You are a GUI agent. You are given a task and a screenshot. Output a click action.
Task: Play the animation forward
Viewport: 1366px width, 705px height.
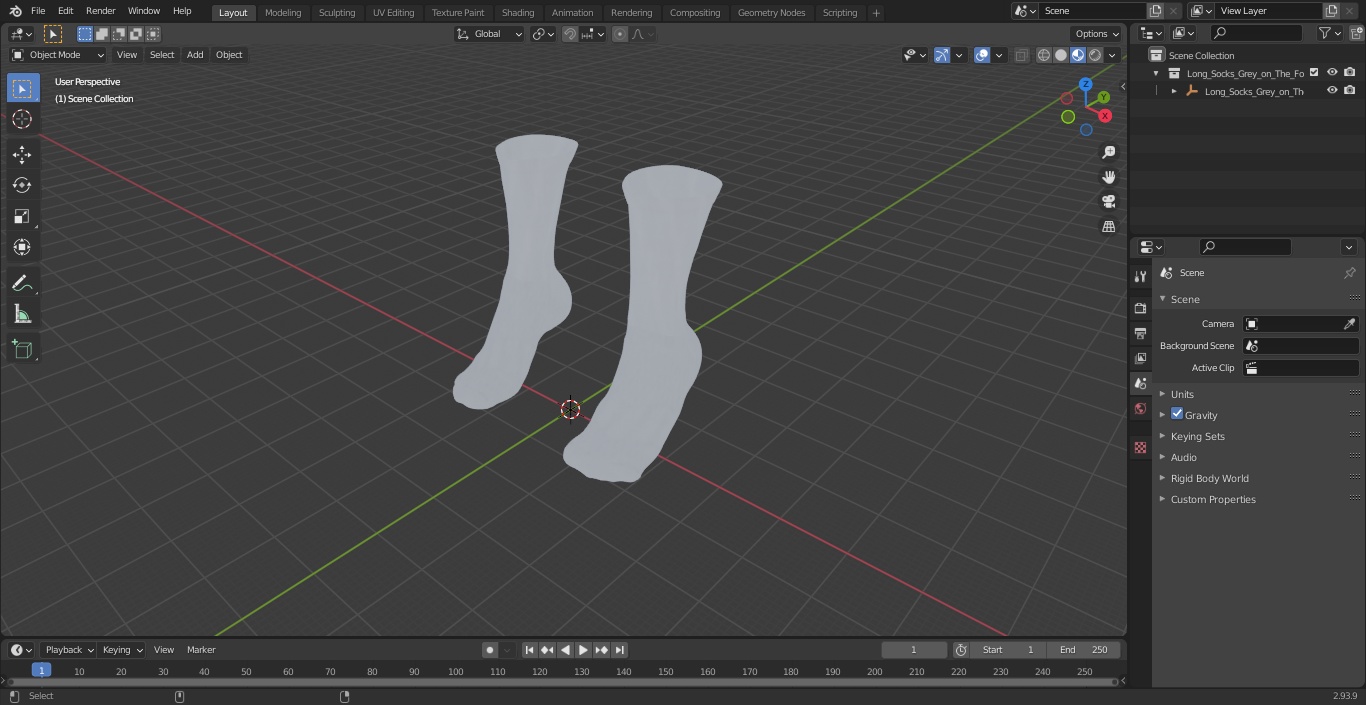pos(583,650)
